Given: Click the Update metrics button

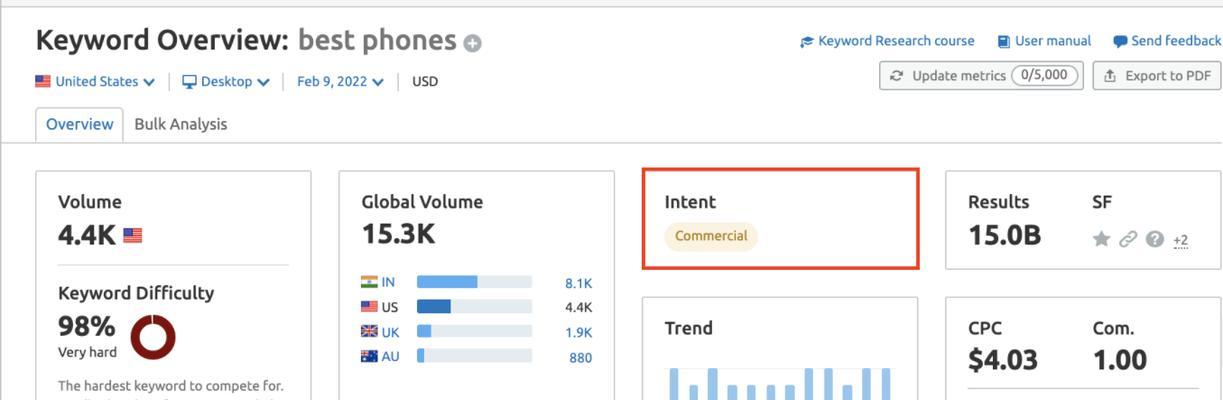Looking at the screenshot, I should click(x=981, y=75).
